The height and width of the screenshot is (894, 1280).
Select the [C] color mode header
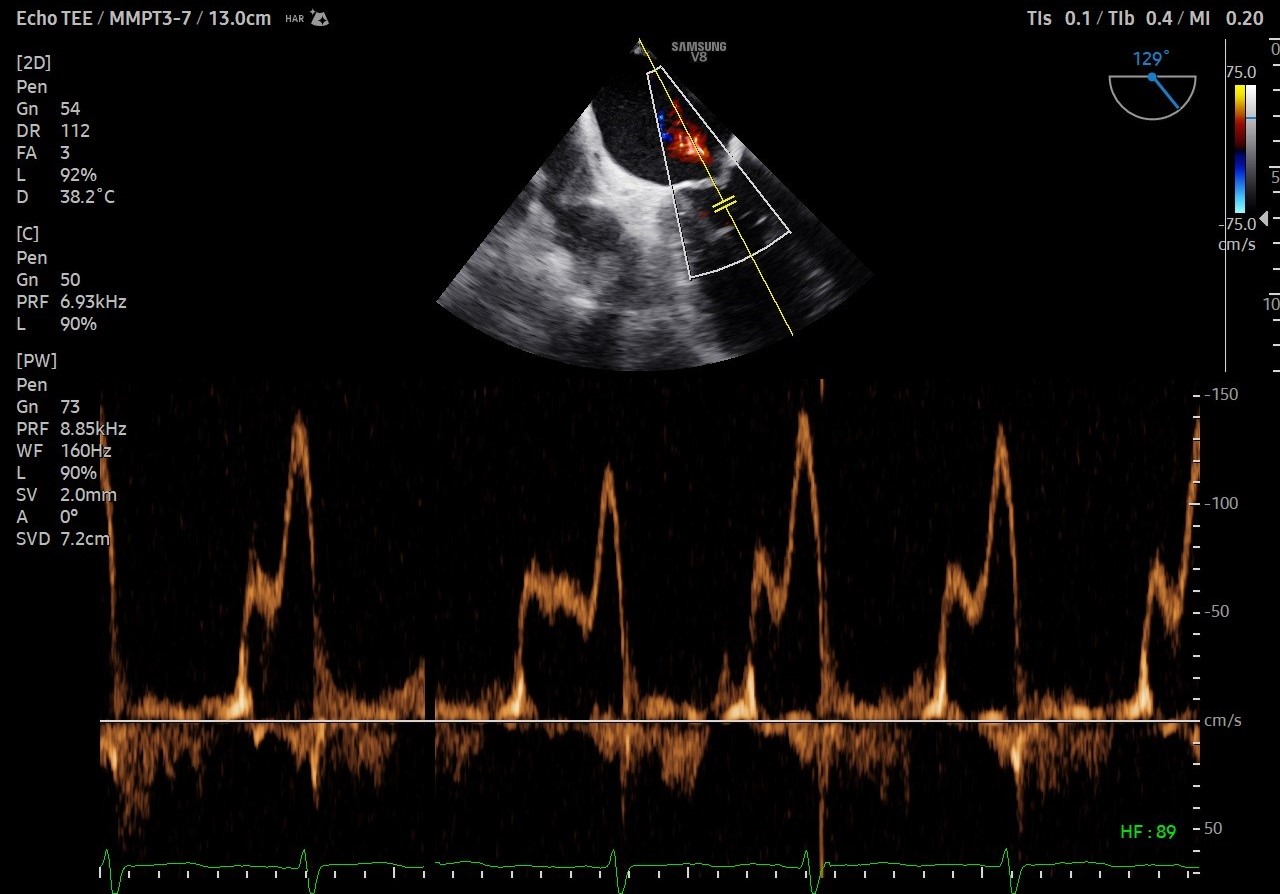[x=28, y=234]
